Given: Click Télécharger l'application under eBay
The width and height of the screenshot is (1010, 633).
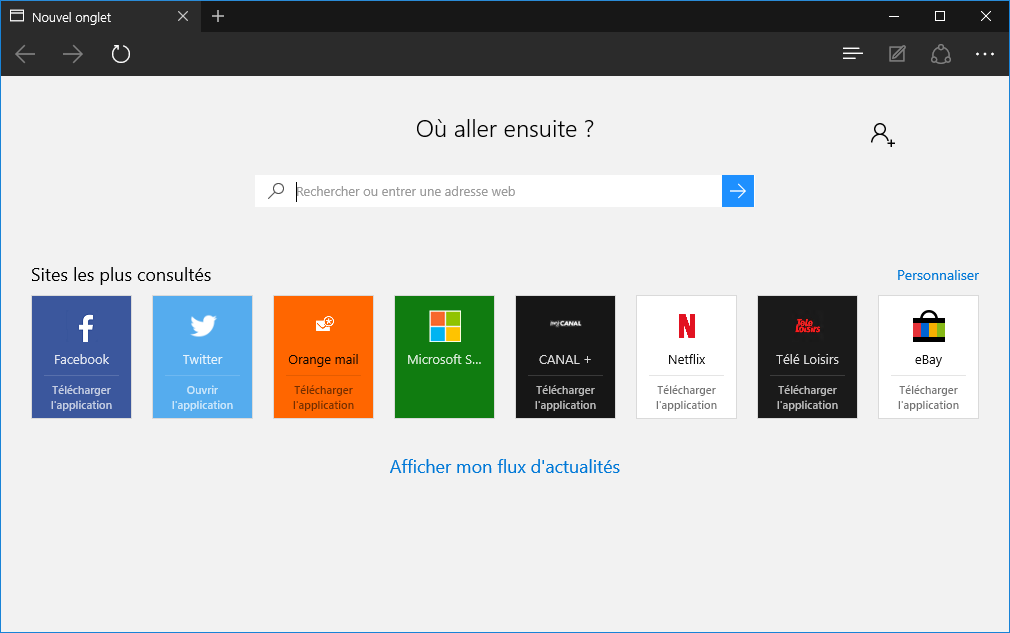Looking at the screenshot, I should (928, 398).
